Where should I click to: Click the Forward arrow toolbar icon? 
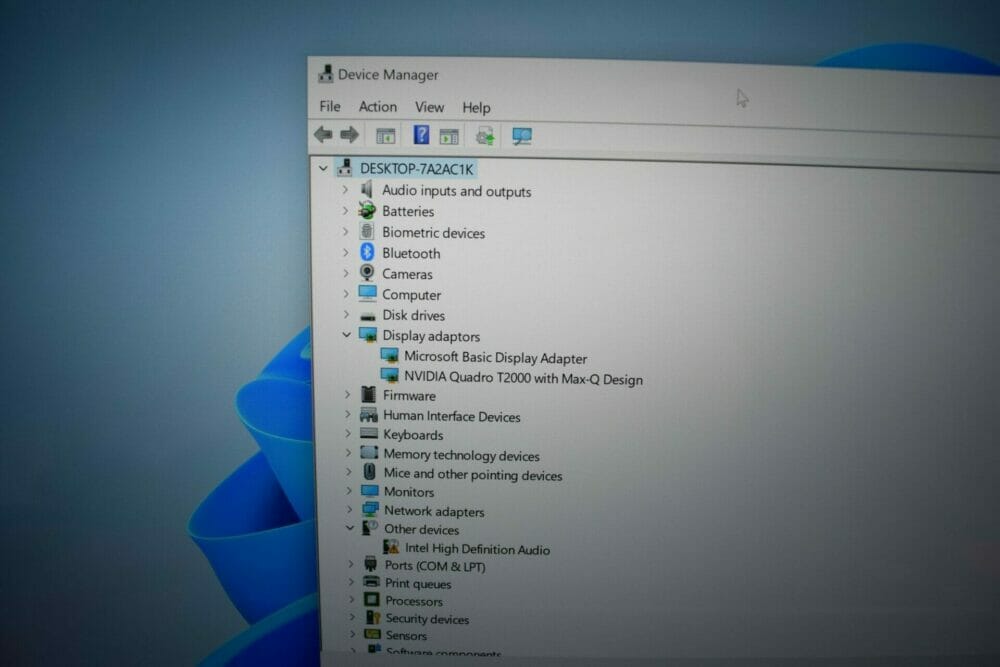click(x=349, y=135)
